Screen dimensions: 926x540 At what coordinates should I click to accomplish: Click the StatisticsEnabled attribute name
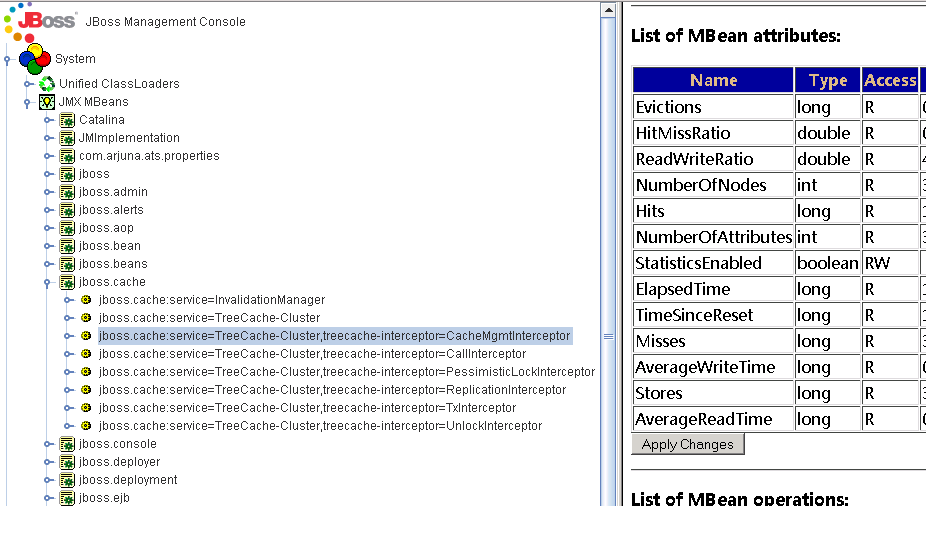698,263
